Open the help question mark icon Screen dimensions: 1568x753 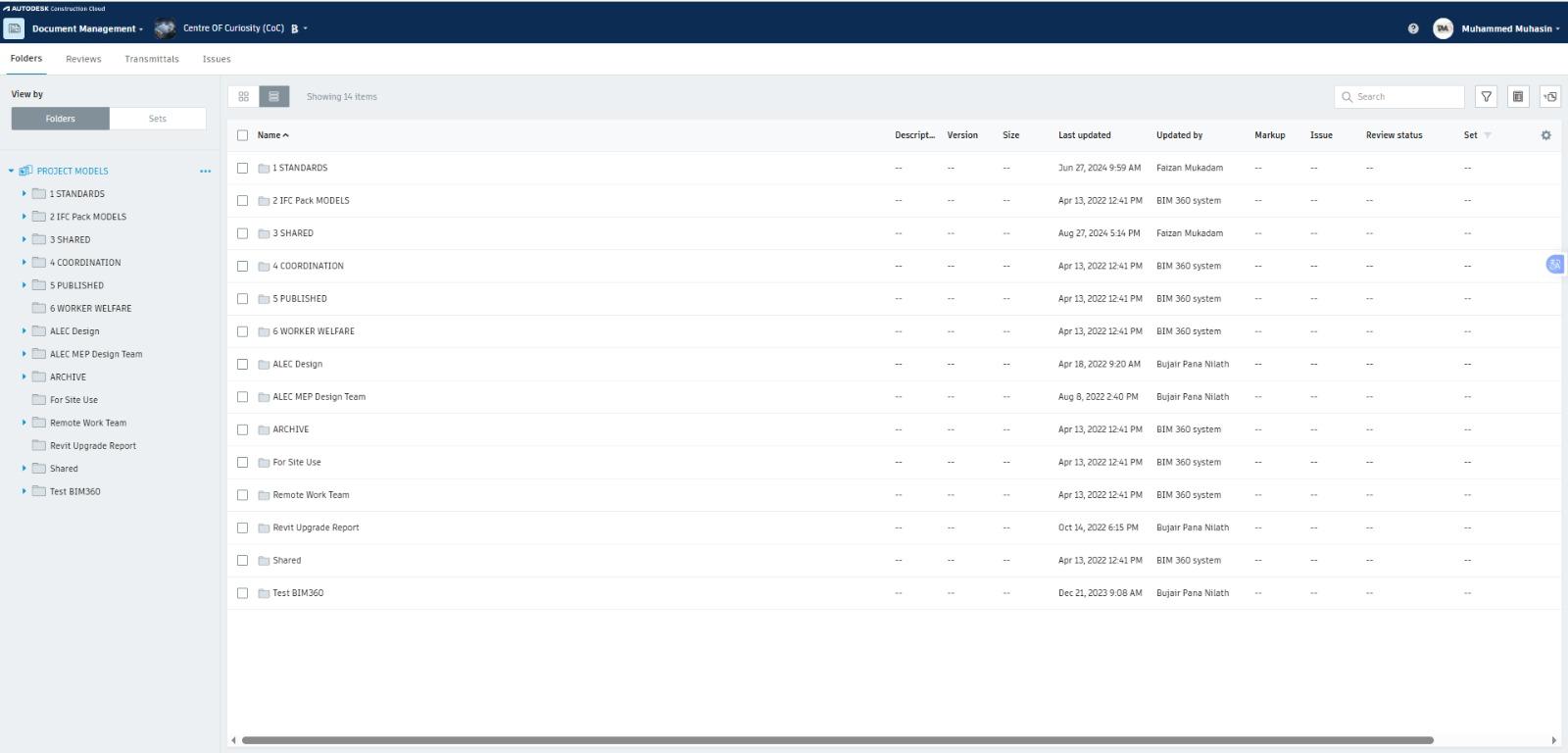pos(1412,28)
